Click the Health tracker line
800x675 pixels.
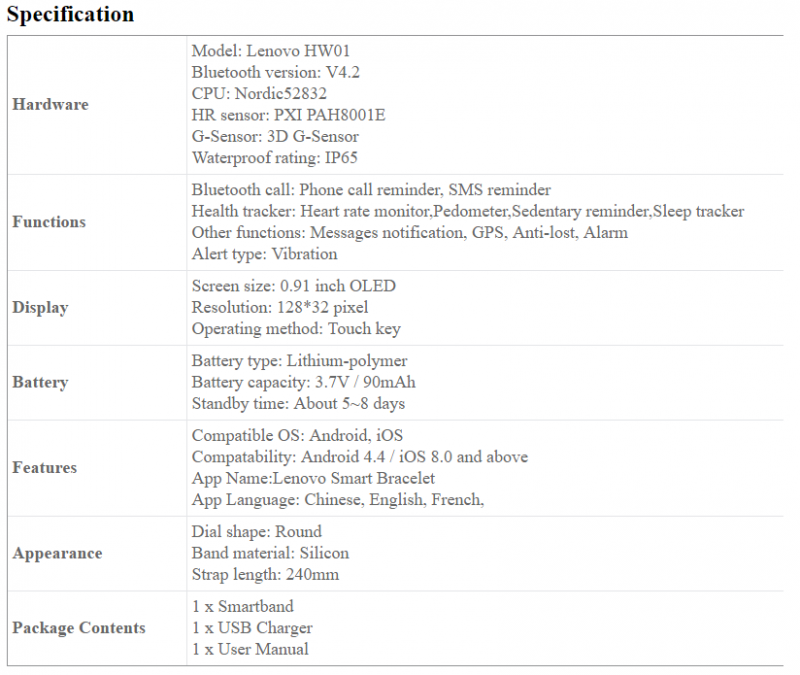(x=467, y=211)
